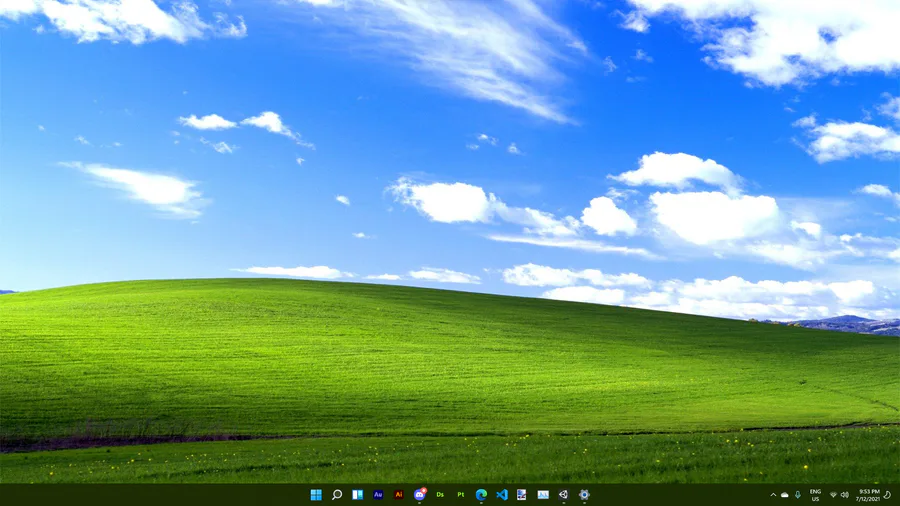
Task: Launch Adobe Substance Designer (Ds)
Action: pos(440,495)
